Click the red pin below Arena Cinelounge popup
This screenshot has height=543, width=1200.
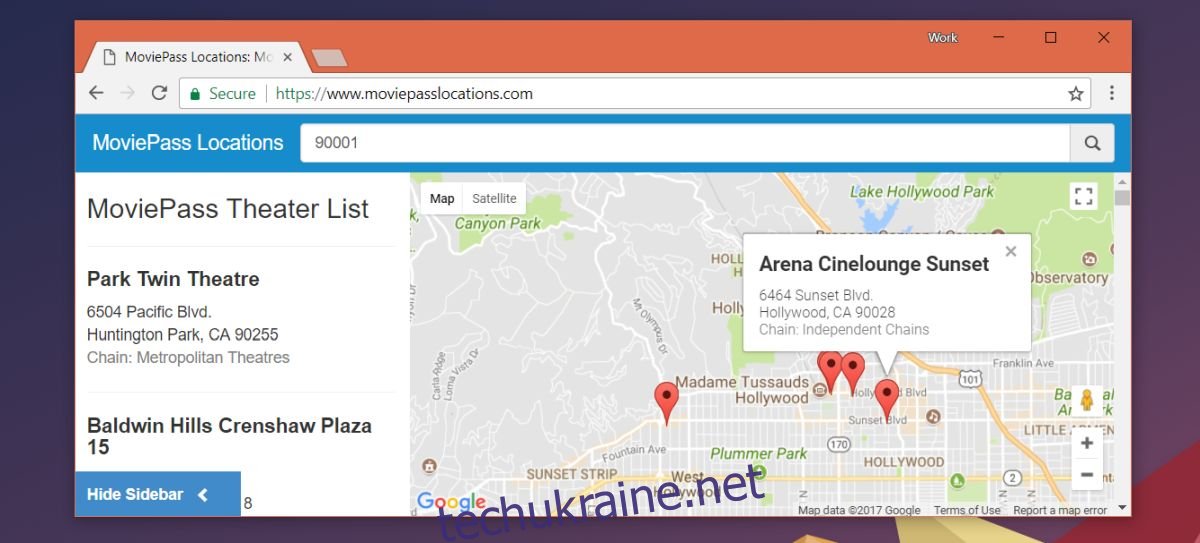(886, 399)
